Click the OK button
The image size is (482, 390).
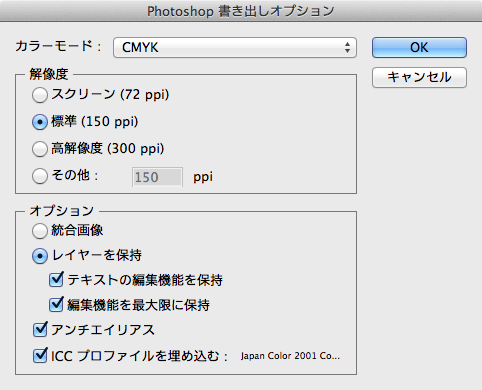click(419, 48)
